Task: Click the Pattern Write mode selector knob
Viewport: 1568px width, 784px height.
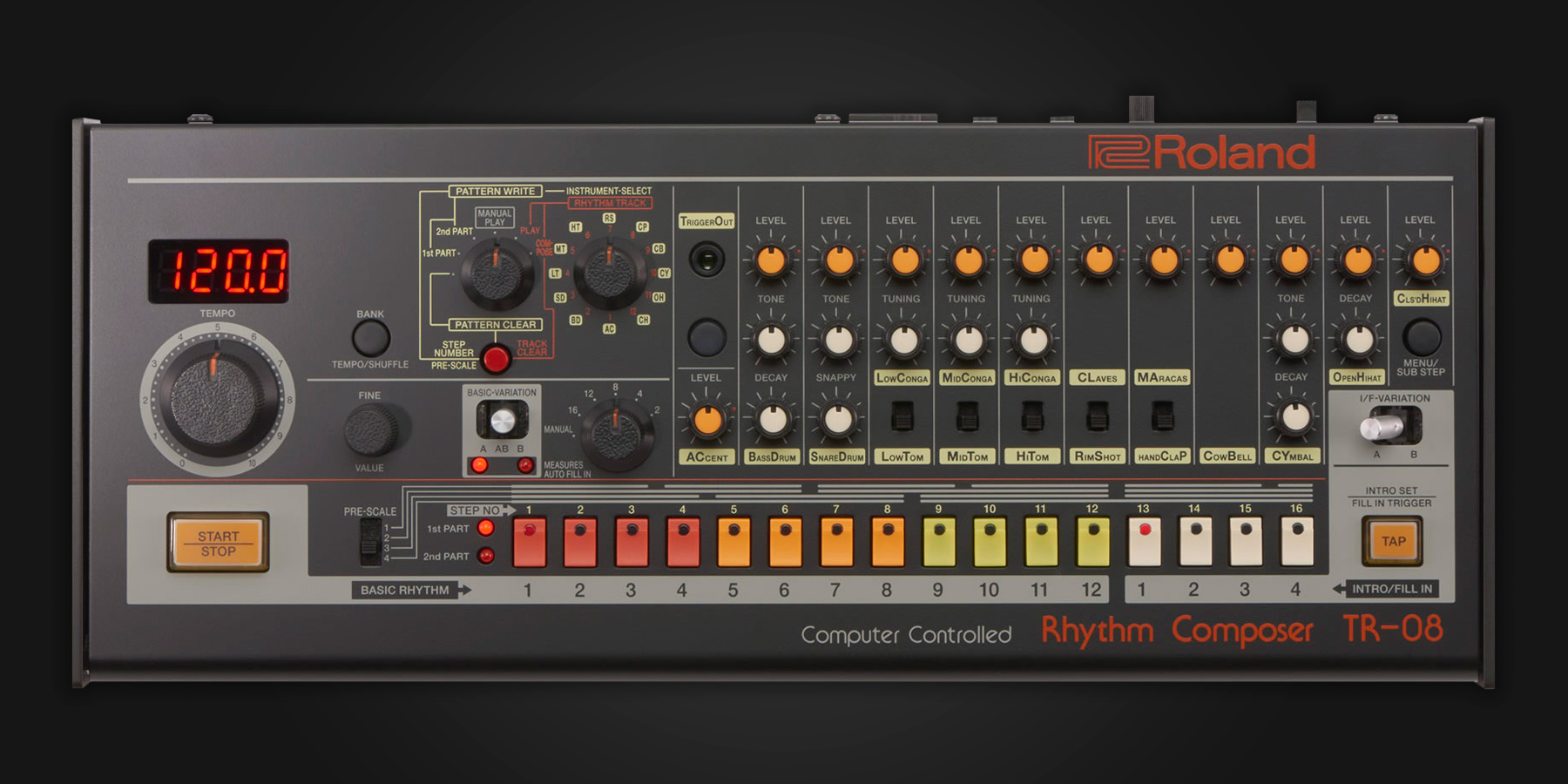Action: tap(497, 274)
